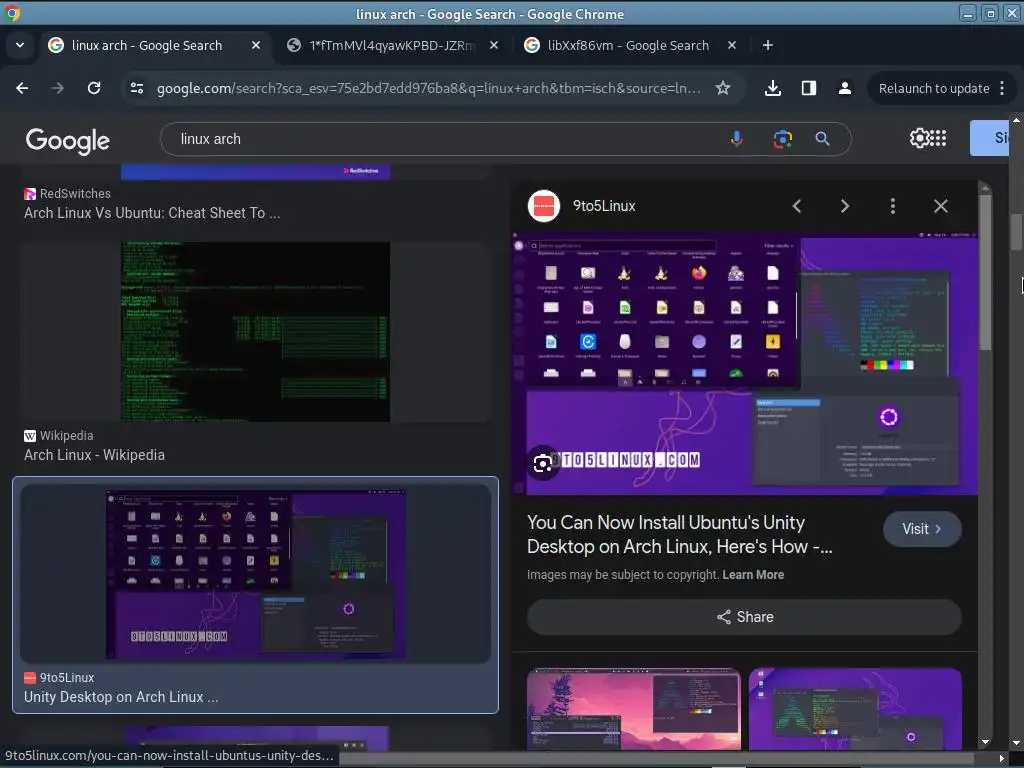
Task: Close the 'libXxf86vm - Google Search' tab
Action: click(732, 45)
